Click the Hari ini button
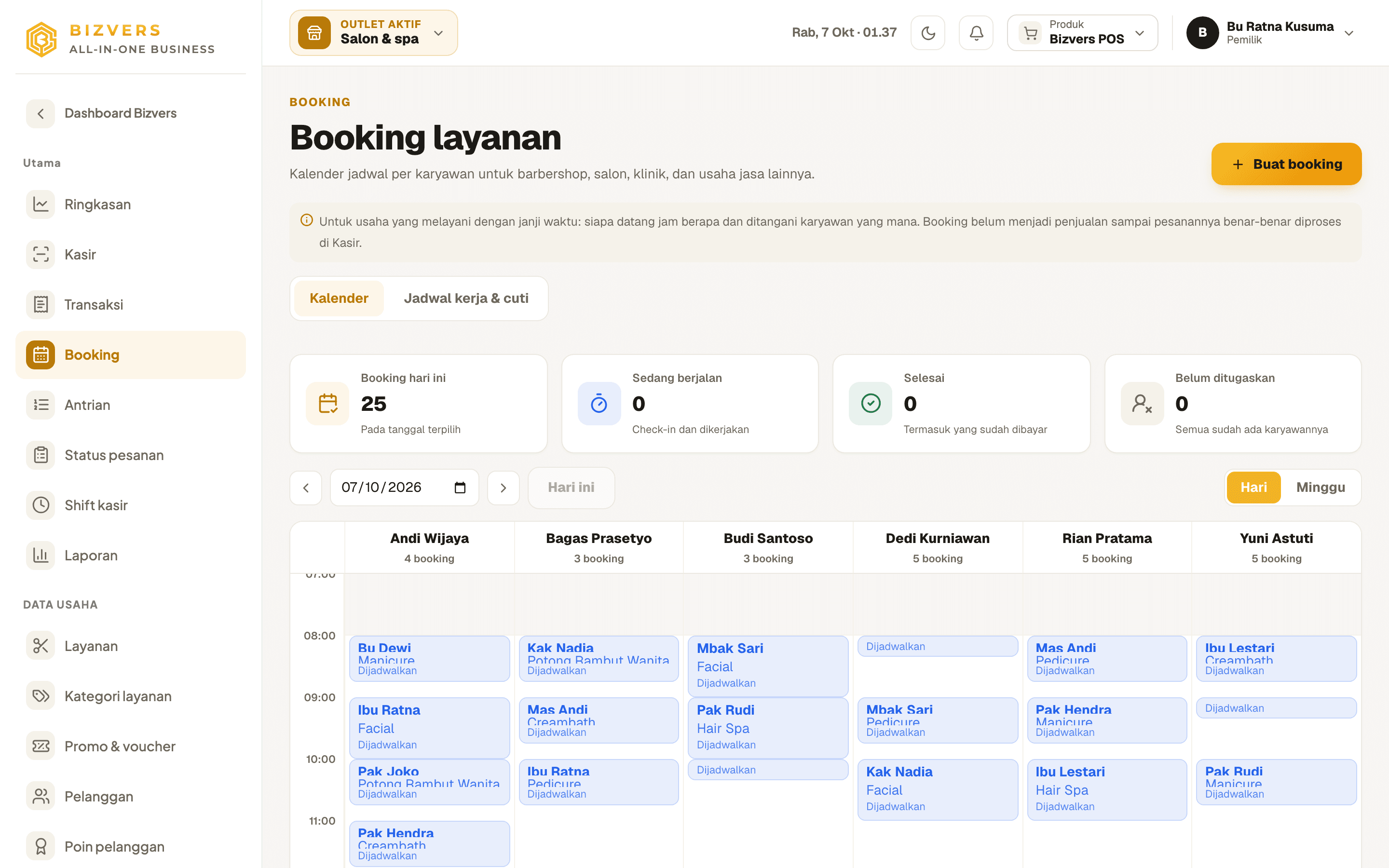The width and height of the screenshot is (1389, 868). click(x=571, y=488)
